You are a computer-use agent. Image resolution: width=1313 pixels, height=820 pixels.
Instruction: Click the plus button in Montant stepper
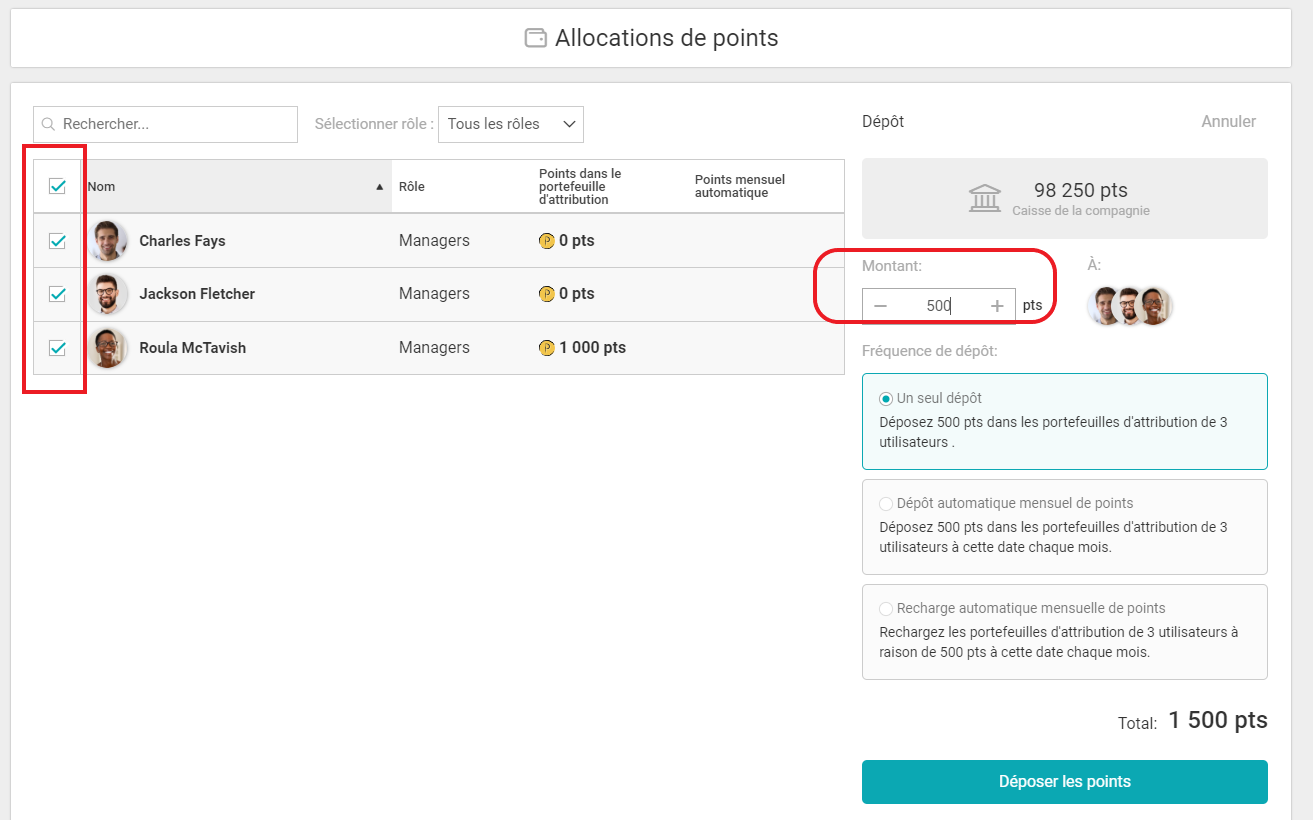pos(997,306)
